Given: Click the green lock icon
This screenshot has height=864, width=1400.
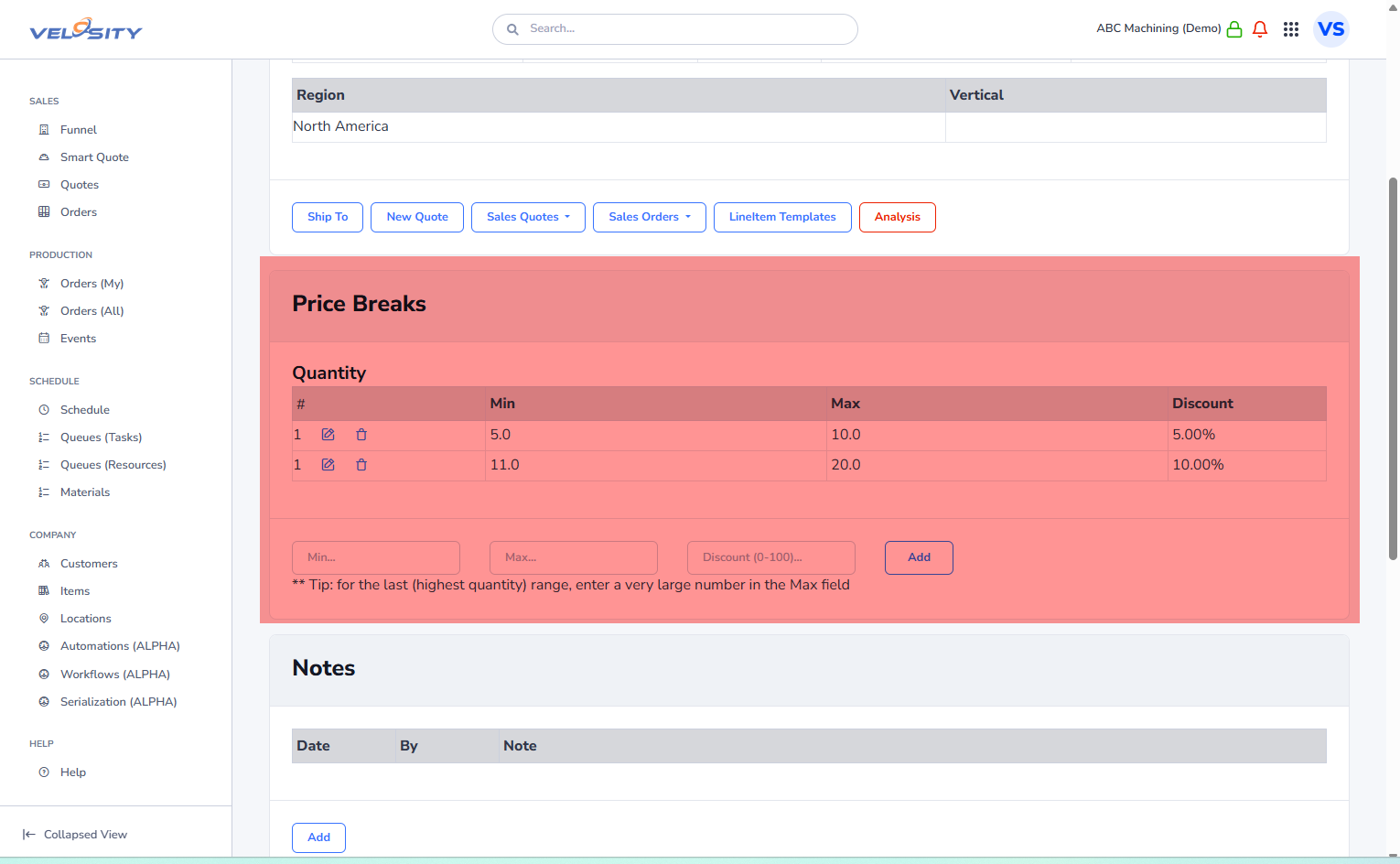Looking at the screenshot, I should click(x=1234, y=29).
